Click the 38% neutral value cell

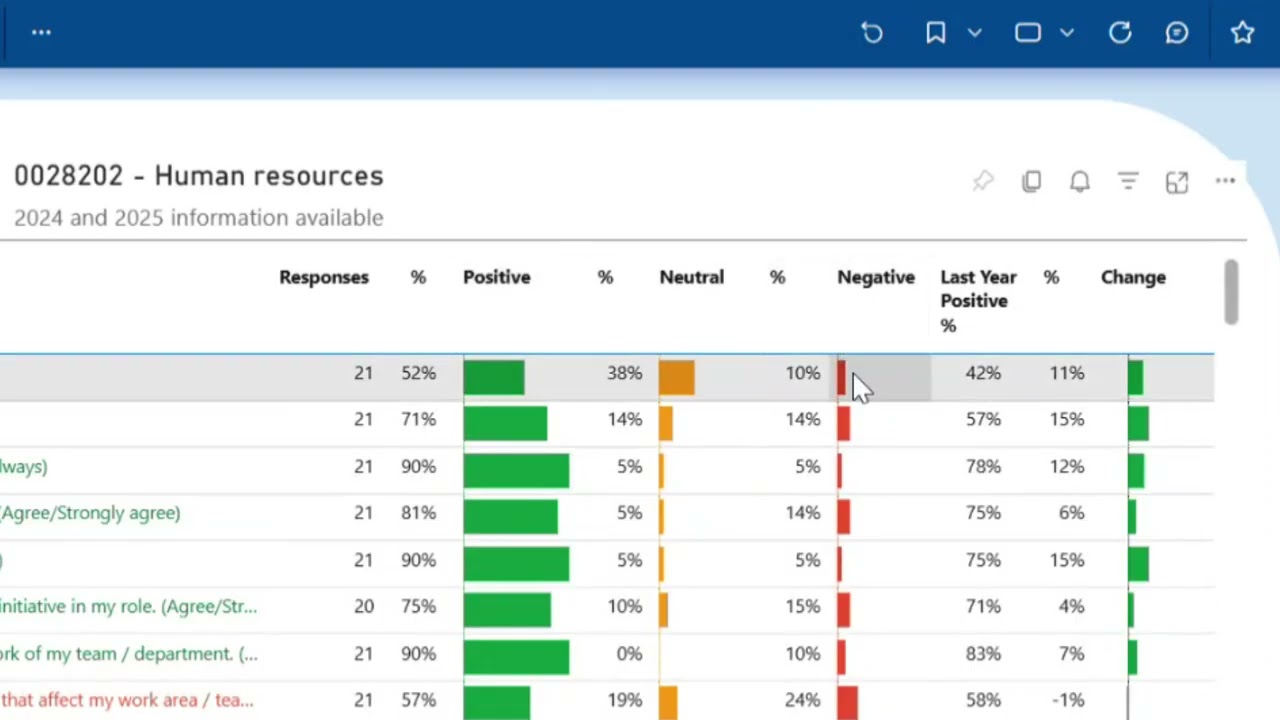coord(624,373)
